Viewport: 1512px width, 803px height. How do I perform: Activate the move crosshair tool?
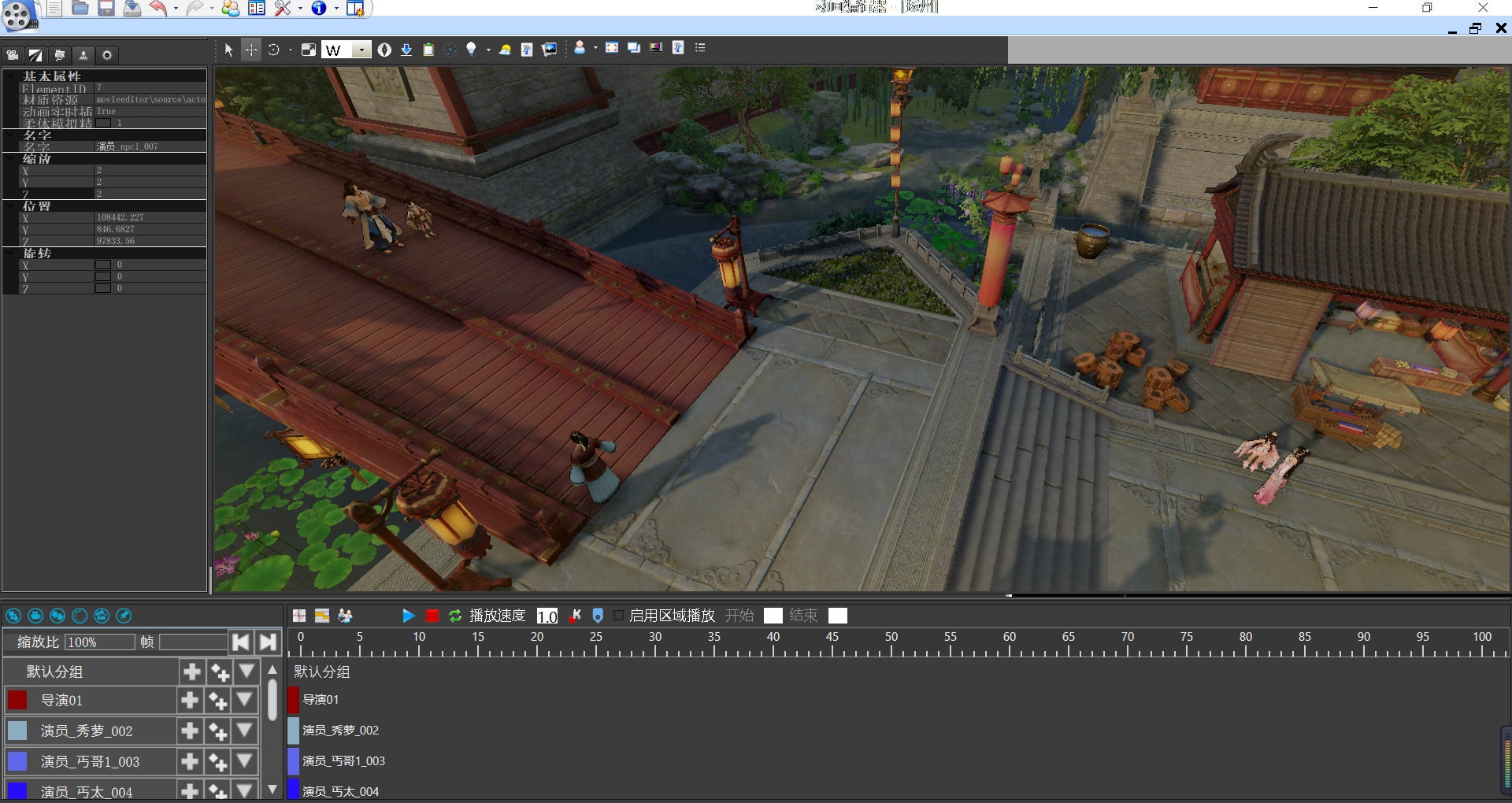(x=250, y=50)
